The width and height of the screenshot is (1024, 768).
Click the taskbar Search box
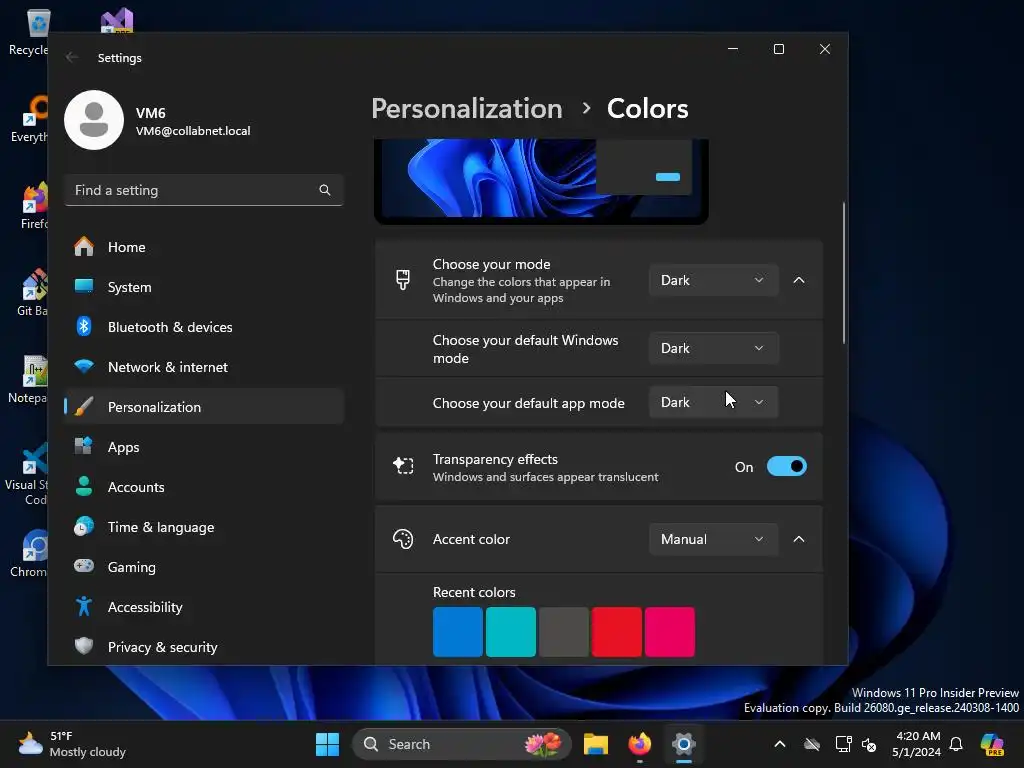point(461,744)
